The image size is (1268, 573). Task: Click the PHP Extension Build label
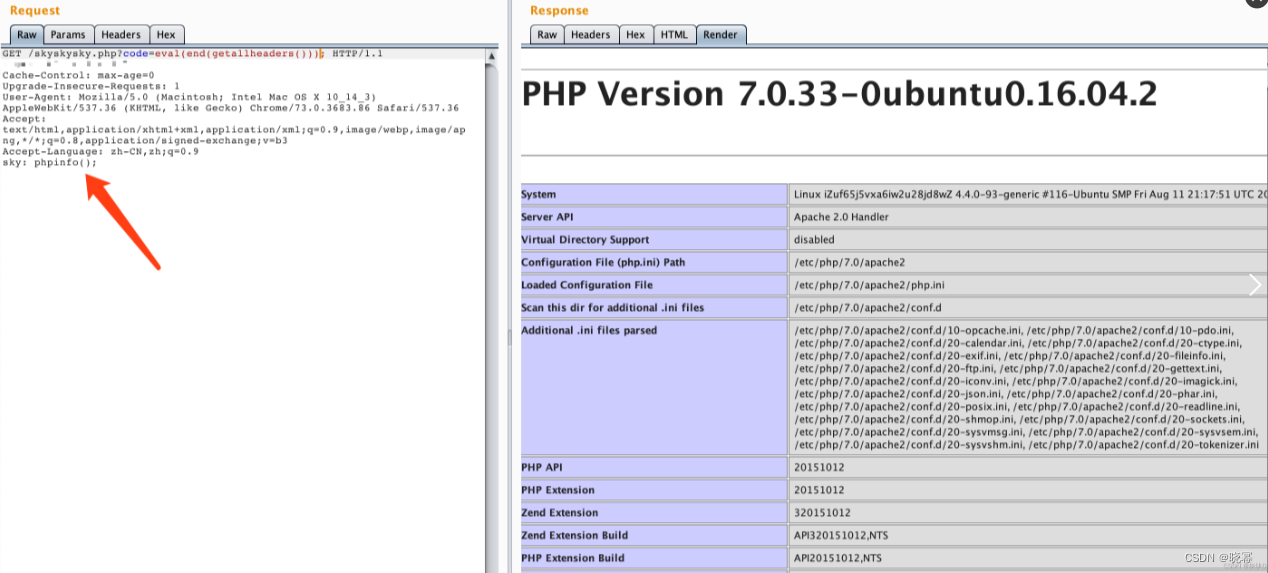coord(573,558)
